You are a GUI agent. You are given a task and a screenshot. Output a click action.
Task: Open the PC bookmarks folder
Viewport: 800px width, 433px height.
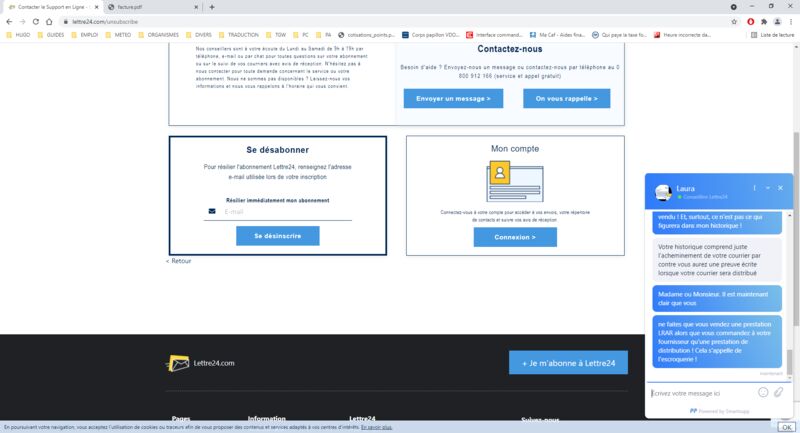point(301,35)
